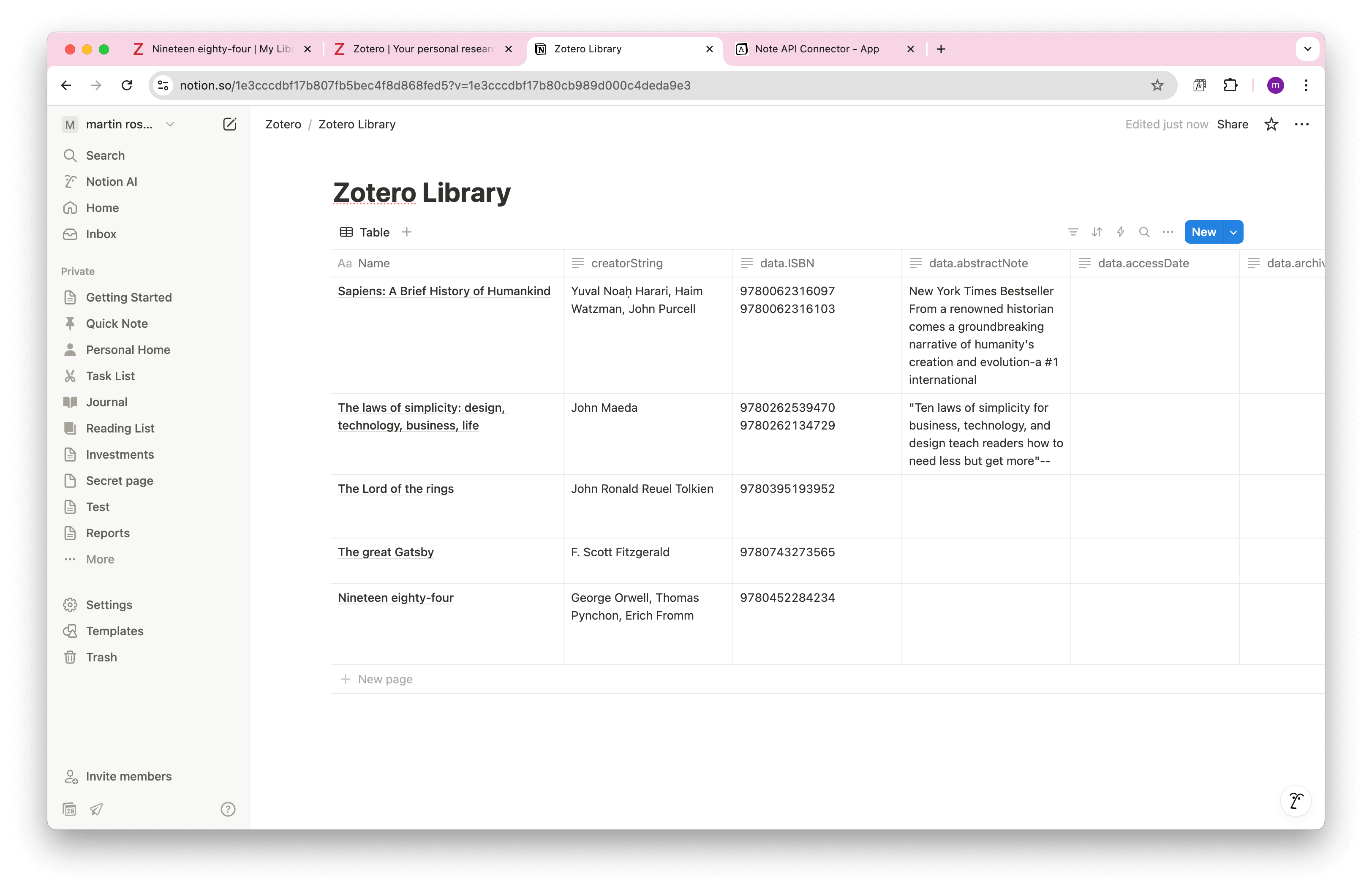1372x892 pixels.
Task: Open Chrome three-dot menu
Action: (x=1306, y=85)
